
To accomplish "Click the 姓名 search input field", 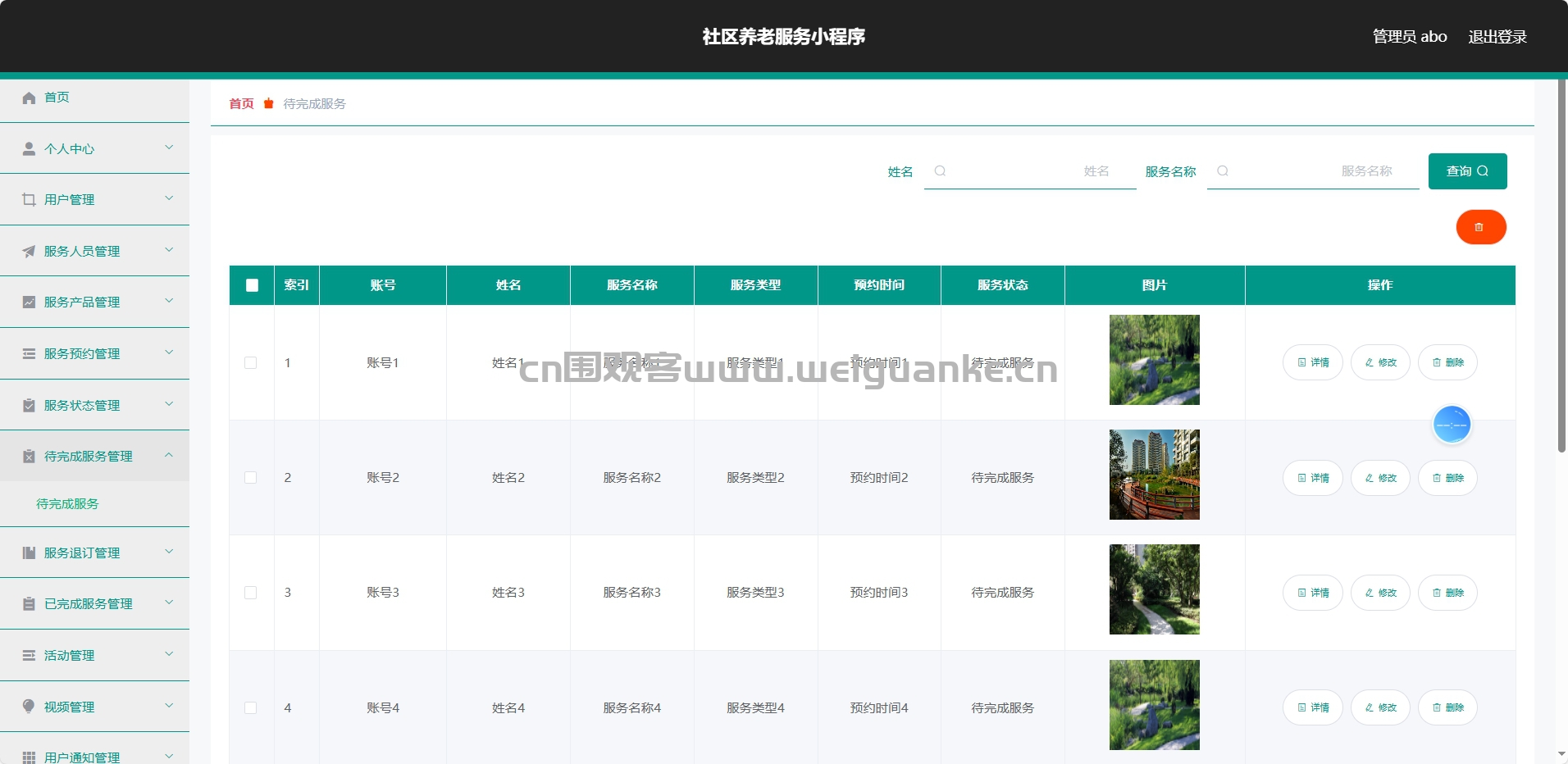I will (x=1030, y=171).
